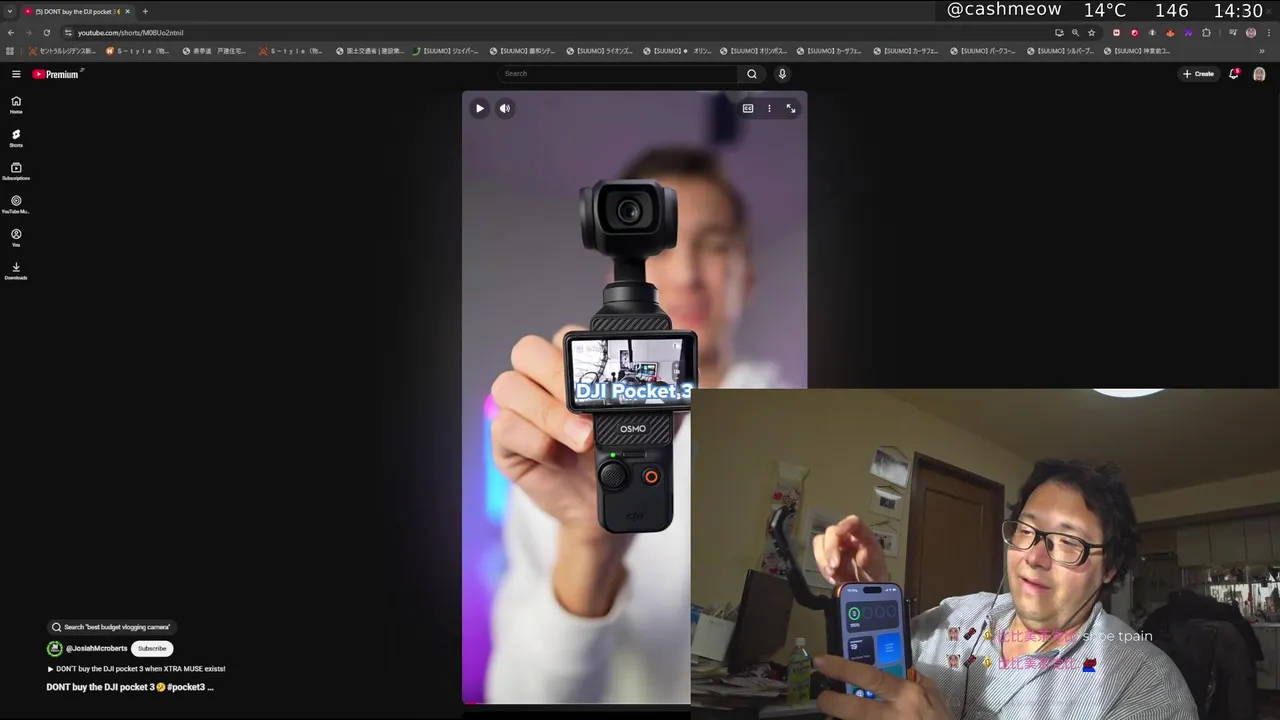Open Shorts in the YouTube sidebar
This screenshot has width=1280, height=720.
(x=16, y=138)
